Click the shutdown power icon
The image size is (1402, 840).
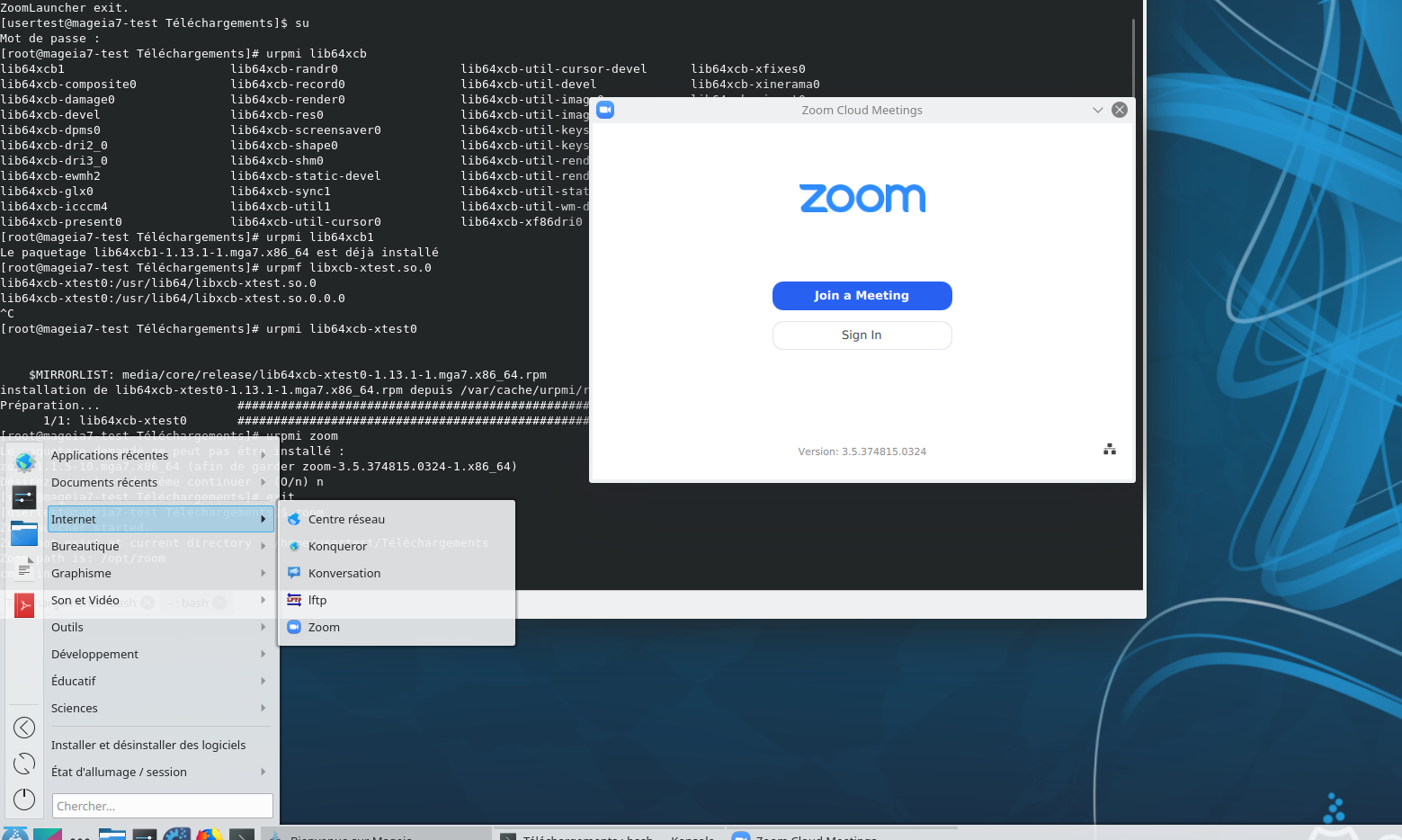24,799
